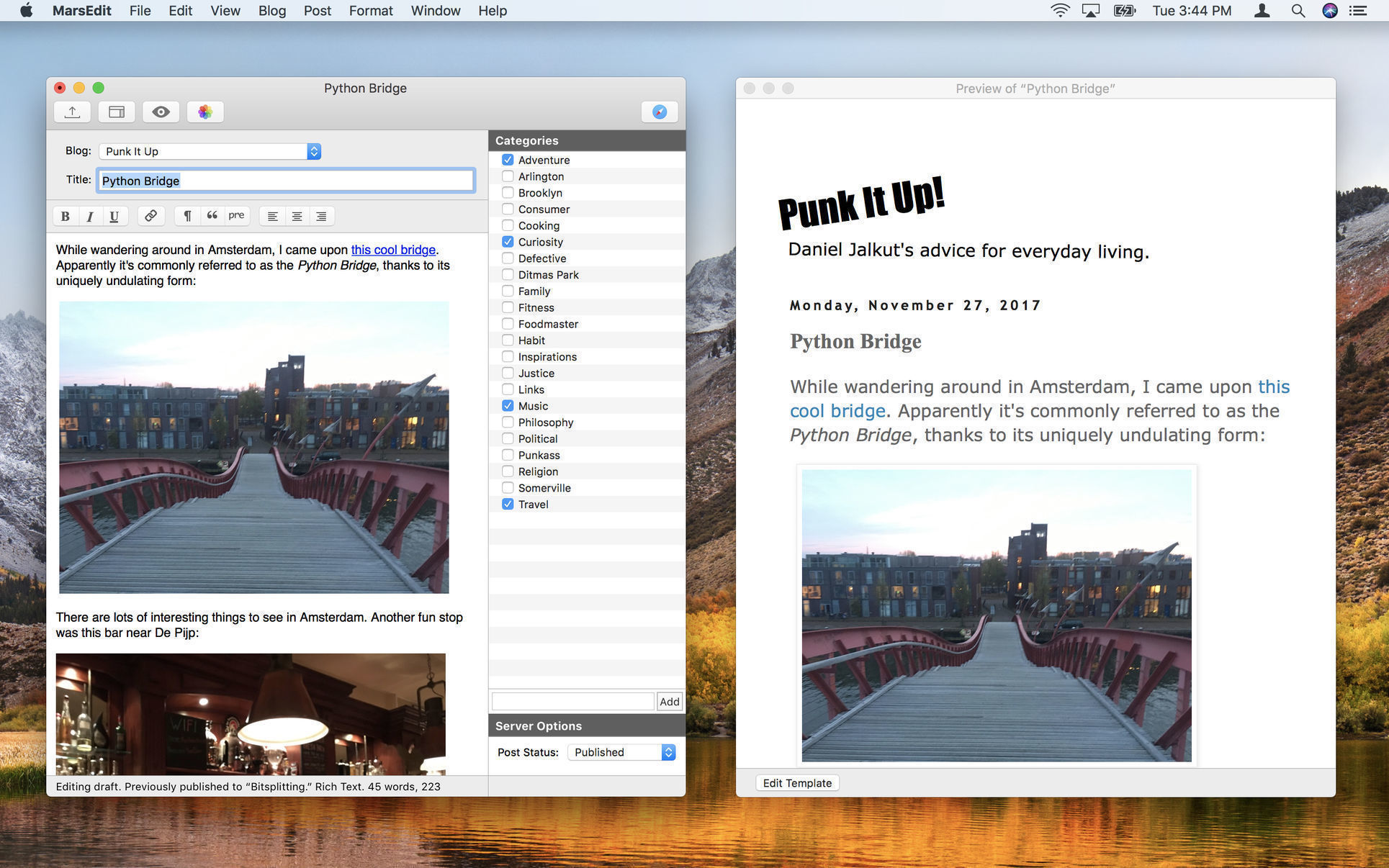Open macOS Spotlight search icon

click(1298, 11)
